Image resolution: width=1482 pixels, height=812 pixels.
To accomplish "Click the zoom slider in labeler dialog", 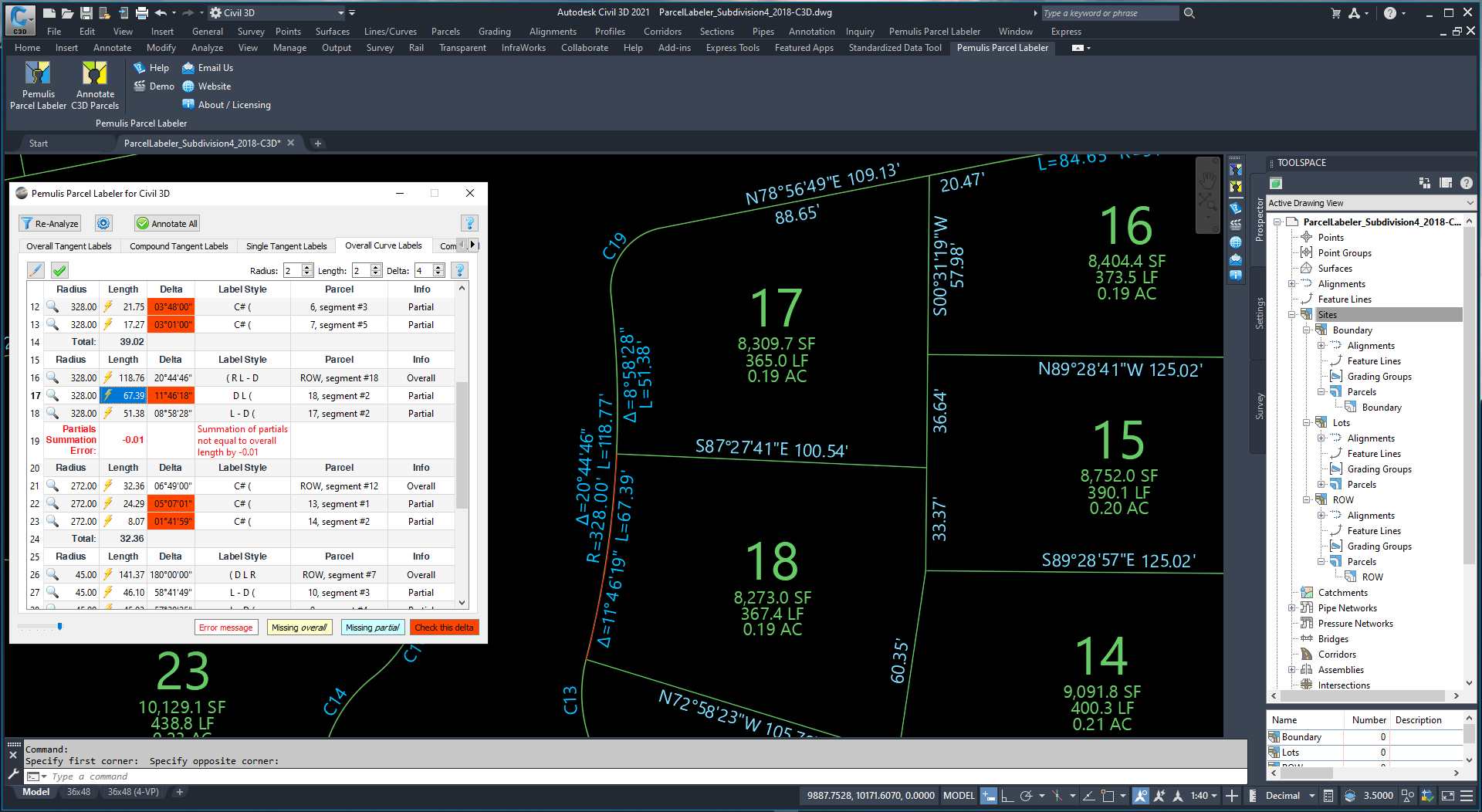I will (59, 627).
